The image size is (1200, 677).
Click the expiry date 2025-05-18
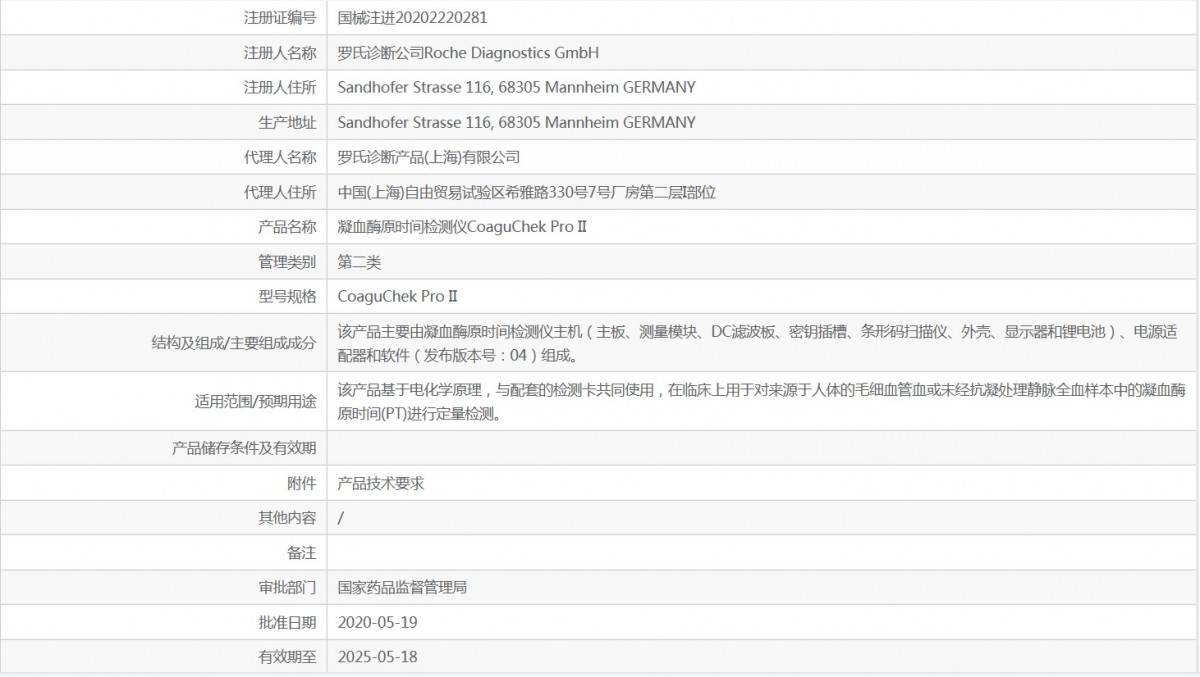click(x=377, y=657)
